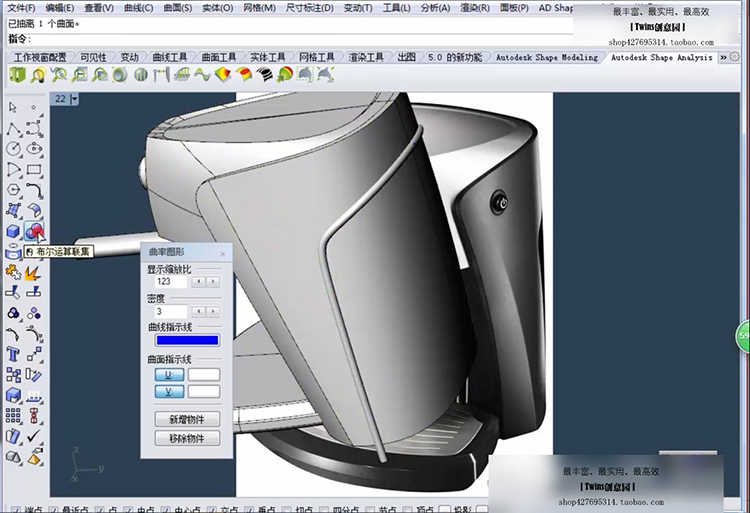750x513 pixels.
Task: Select the pointer selection tool in the left toolbar
Action: pos(13,107)
